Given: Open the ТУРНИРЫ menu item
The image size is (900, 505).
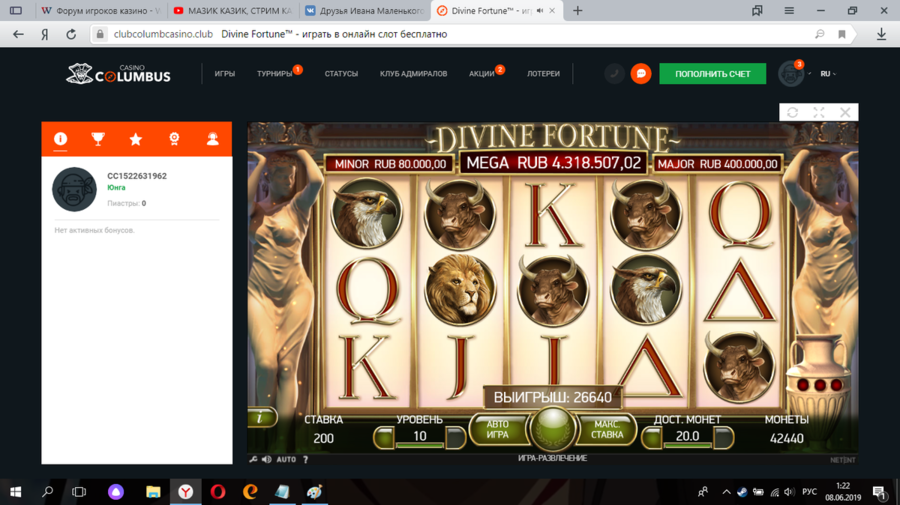Looking at the screenshot, I should point(274,74).
